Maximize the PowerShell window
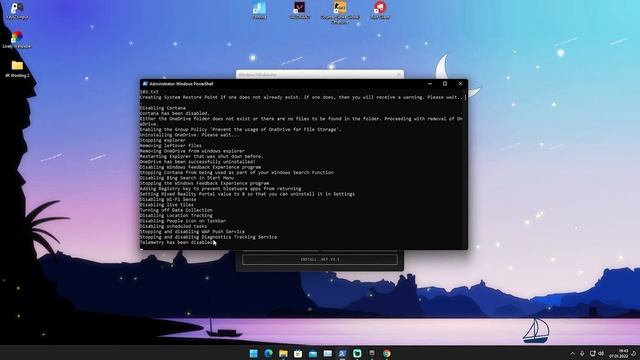Screen dimensions: 640x360 445,84
